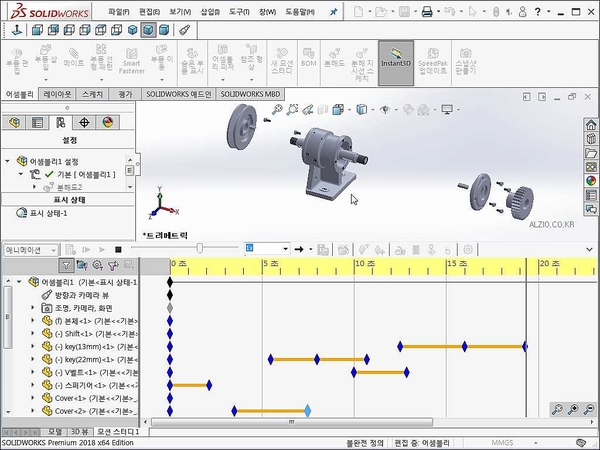Switch to the SOLIDWORKS MBD tab

(x=250, y=94)
